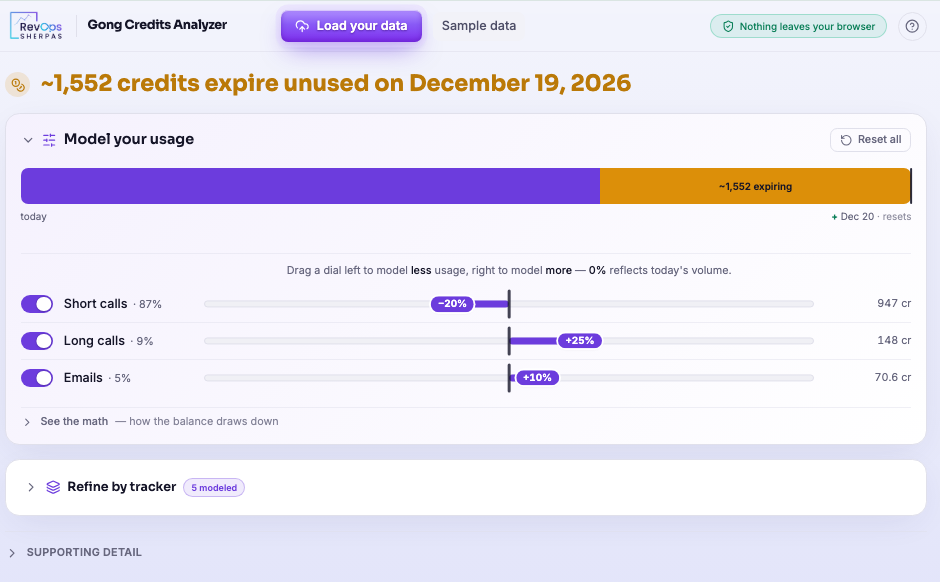Click the sliders icon beside Model your usage
Viewport: 940px width, 582px height.
[x=49, y=140]
